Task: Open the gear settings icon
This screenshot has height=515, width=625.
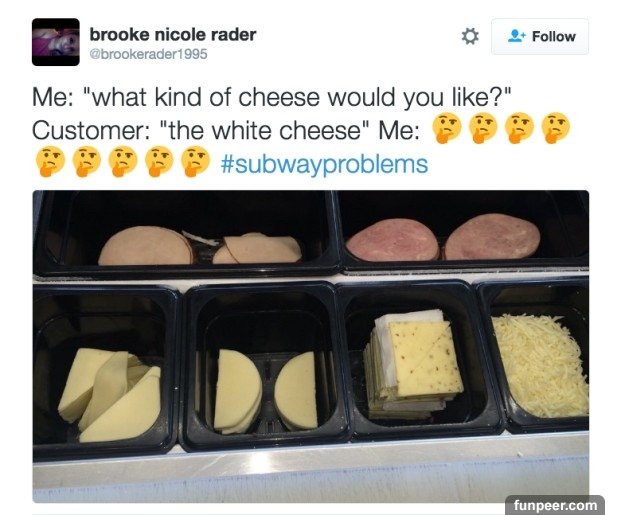Action: click(x=470, y=36)
